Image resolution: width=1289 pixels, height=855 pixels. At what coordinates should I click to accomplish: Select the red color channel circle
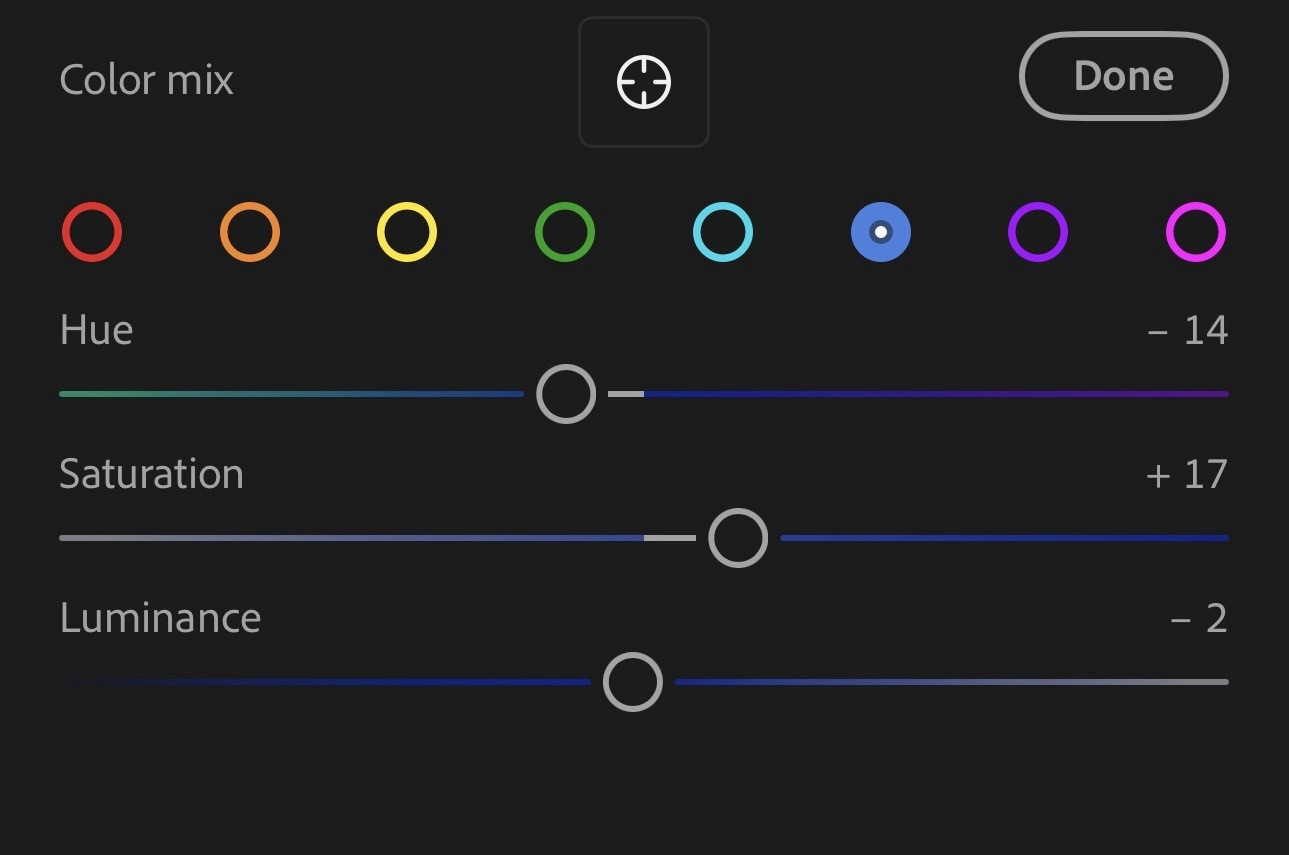92,232
